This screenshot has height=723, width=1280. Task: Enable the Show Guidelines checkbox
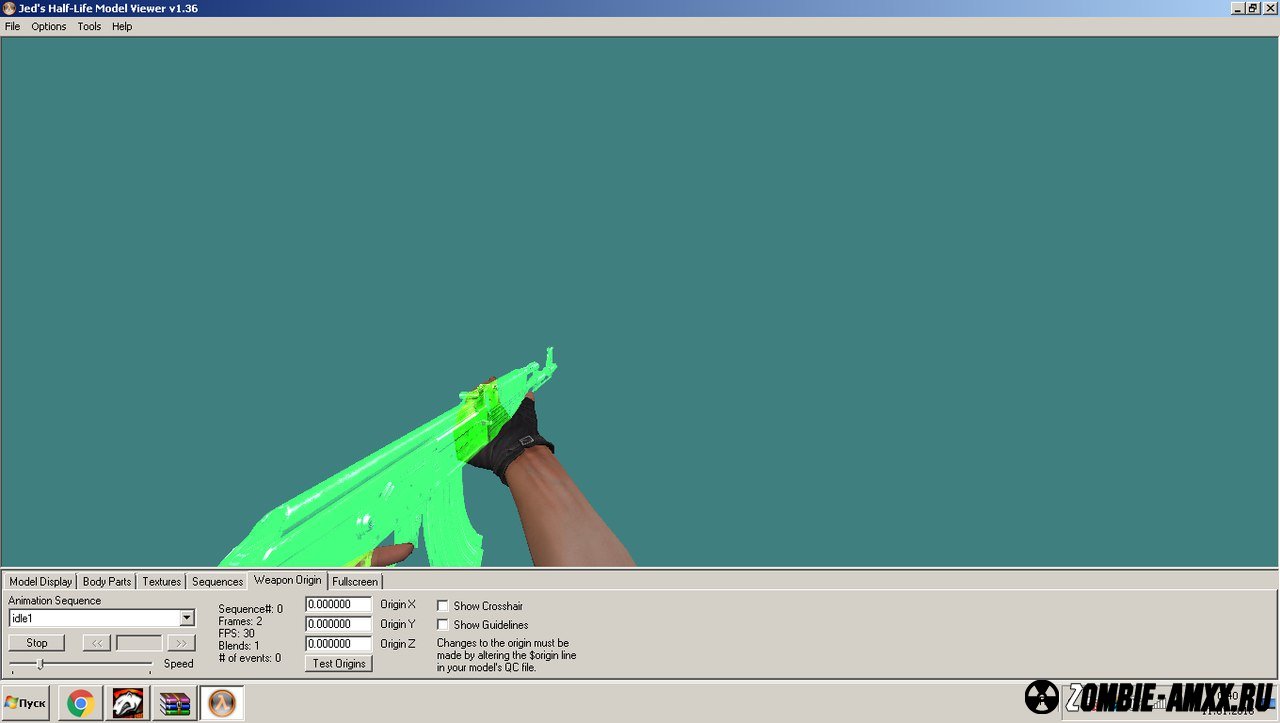pyautogui.click(x=443, y=625)
